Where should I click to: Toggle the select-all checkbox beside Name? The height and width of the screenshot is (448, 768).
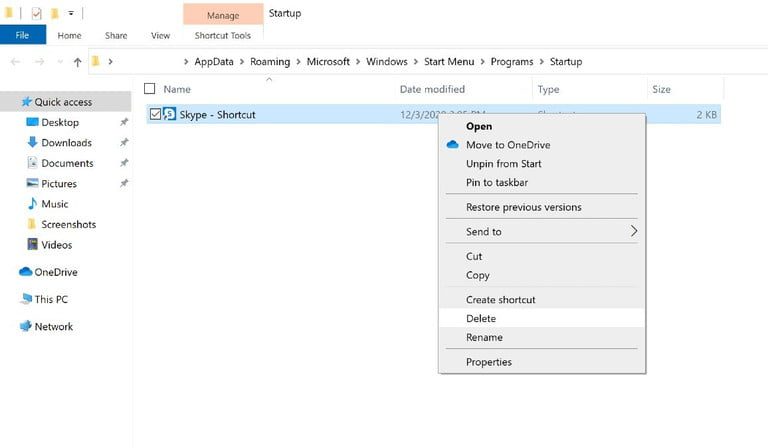pyautogui.click(x=150, y=89)
